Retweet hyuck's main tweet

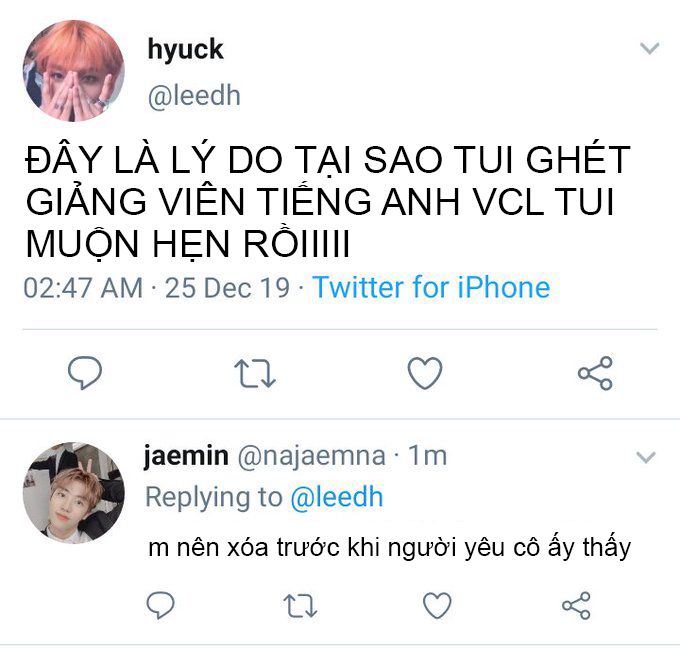[255, 373]
